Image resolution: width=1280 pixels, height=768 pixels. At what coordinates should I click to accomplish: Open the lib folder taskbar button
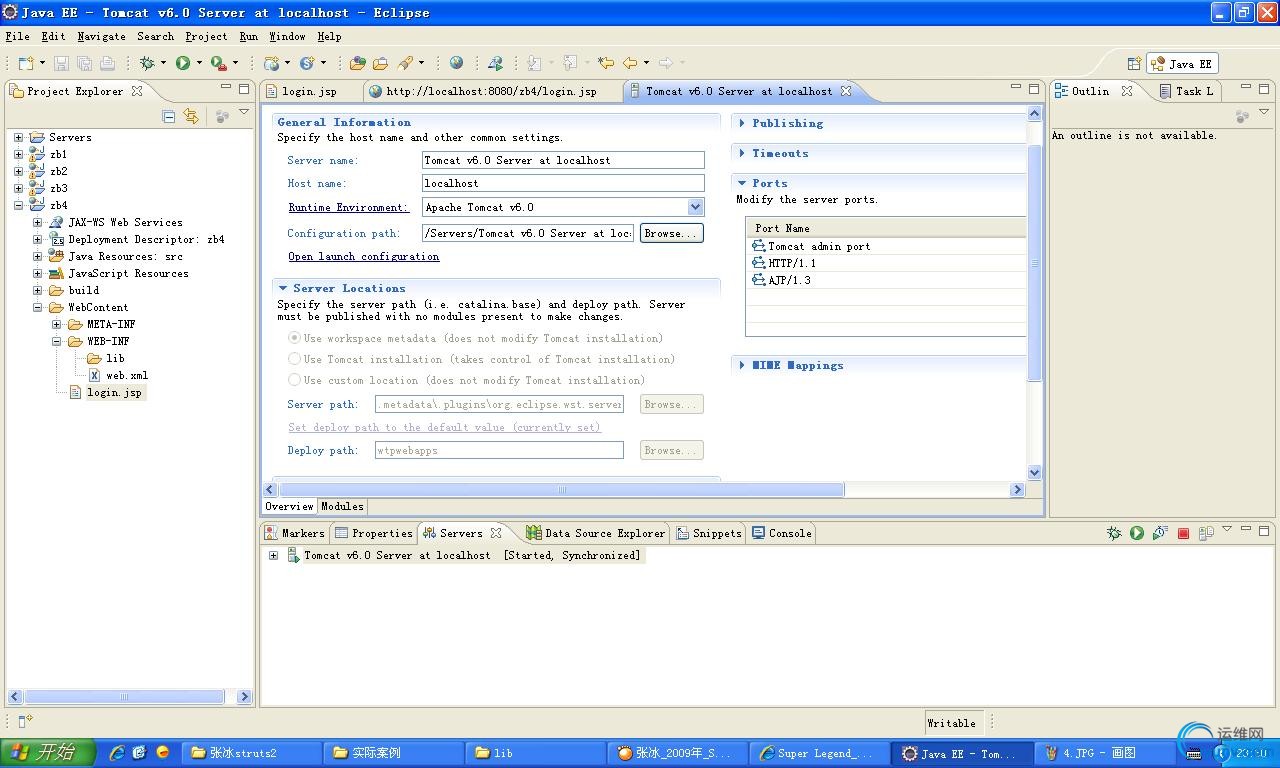point(535,753)
